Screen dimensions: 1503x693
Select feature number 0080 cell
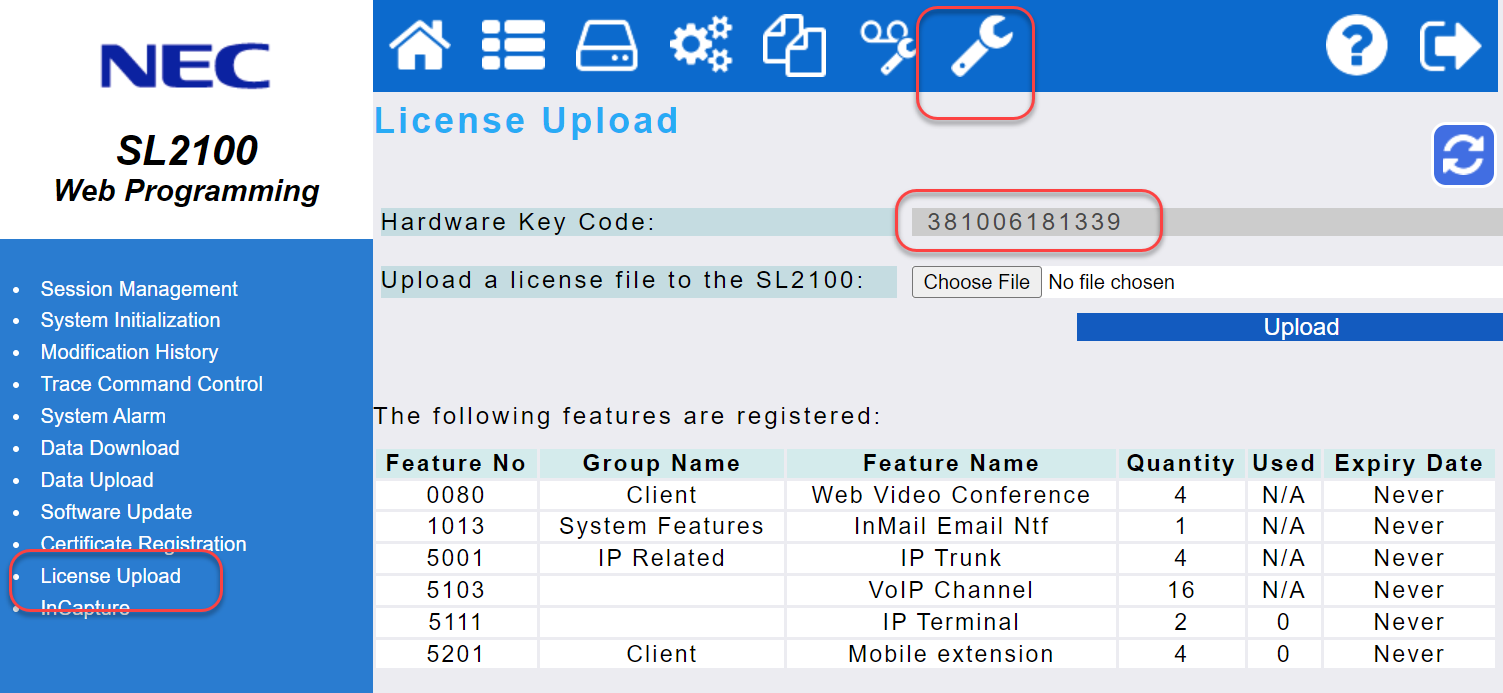456,495
